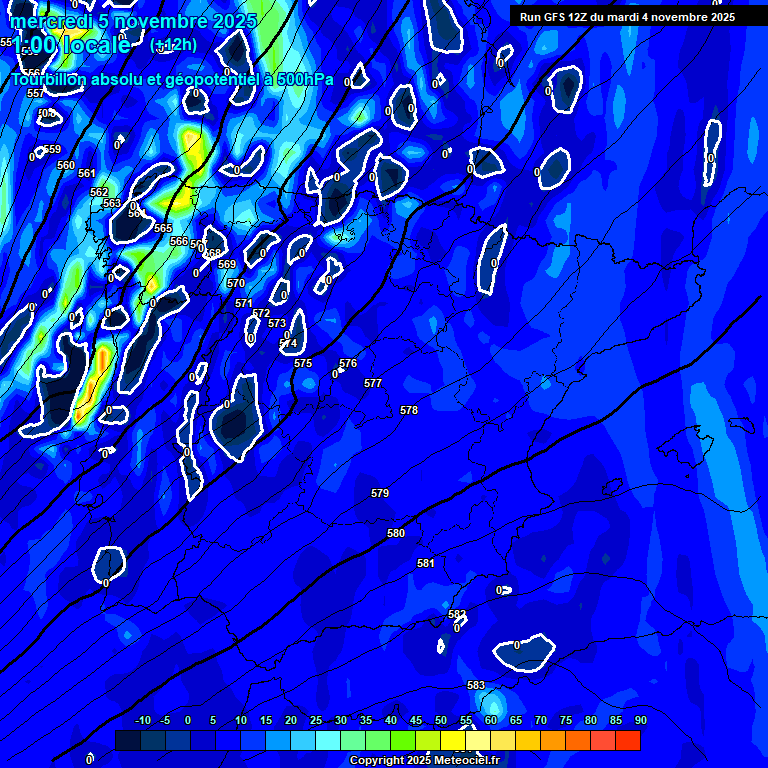Click the 560 contour label at left
Screen dimensions: 768x768
pyautogui.click(x=66, y=165)
